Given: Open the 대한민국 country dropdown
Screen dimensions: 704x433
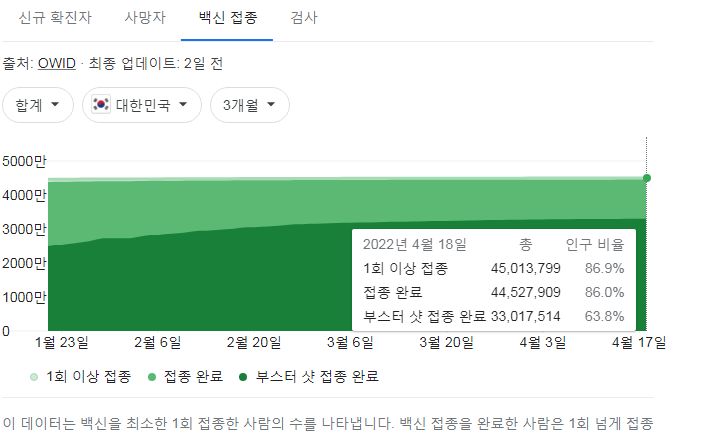Looking at the screenshot, I should (x=142, y=105).
